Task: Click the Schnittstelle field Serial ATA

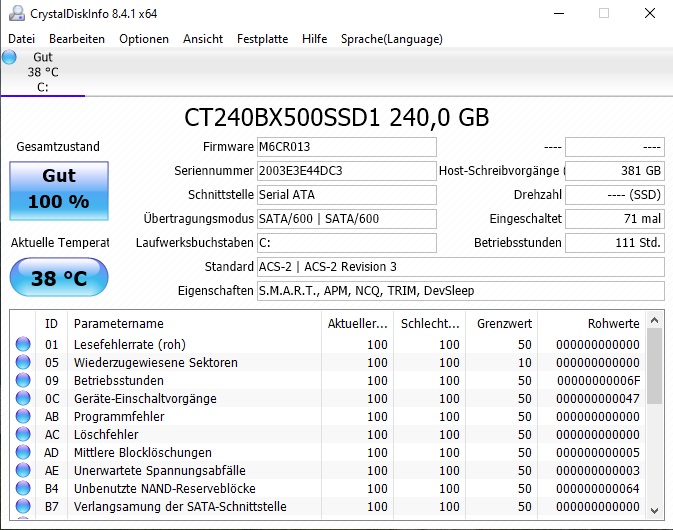Action: point(347,195)
